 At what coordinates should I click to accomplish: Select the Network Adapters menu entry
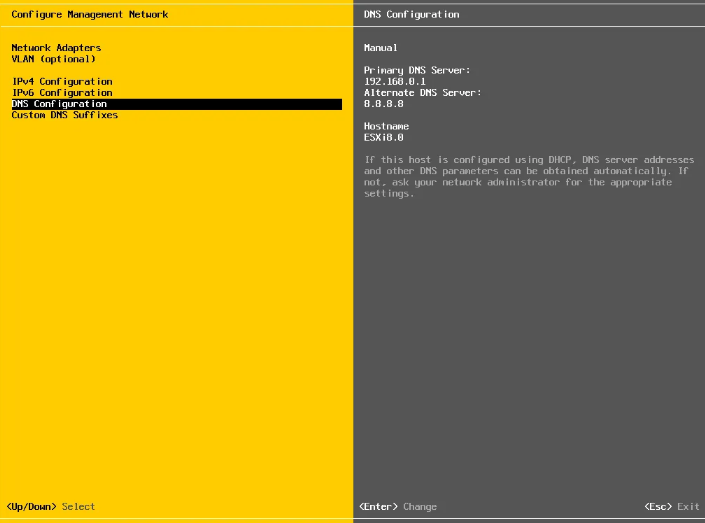click(56, 48)
